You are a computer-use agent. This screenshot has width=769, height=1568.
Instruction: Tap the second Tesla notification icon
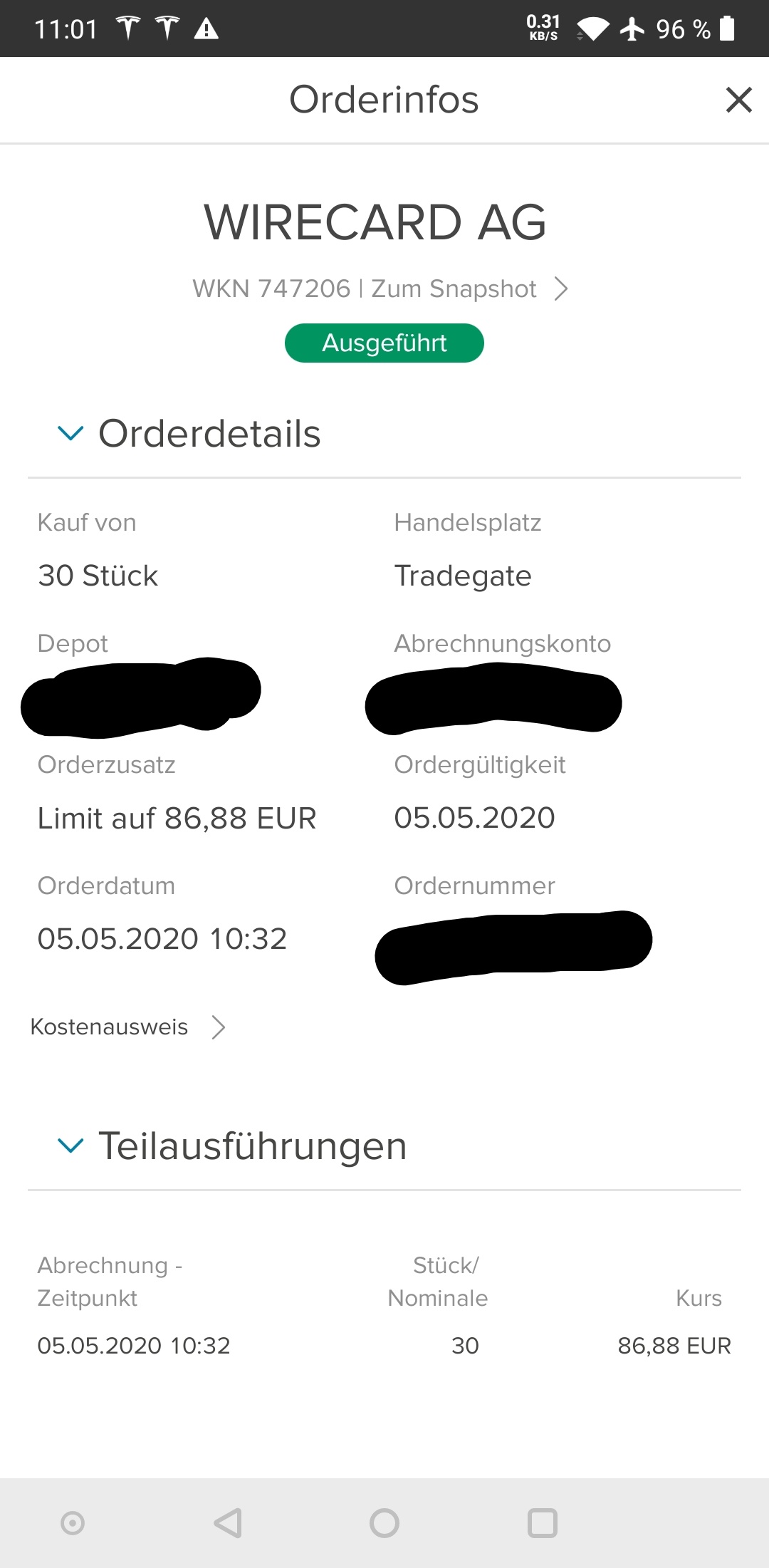(x=167, y=28)
